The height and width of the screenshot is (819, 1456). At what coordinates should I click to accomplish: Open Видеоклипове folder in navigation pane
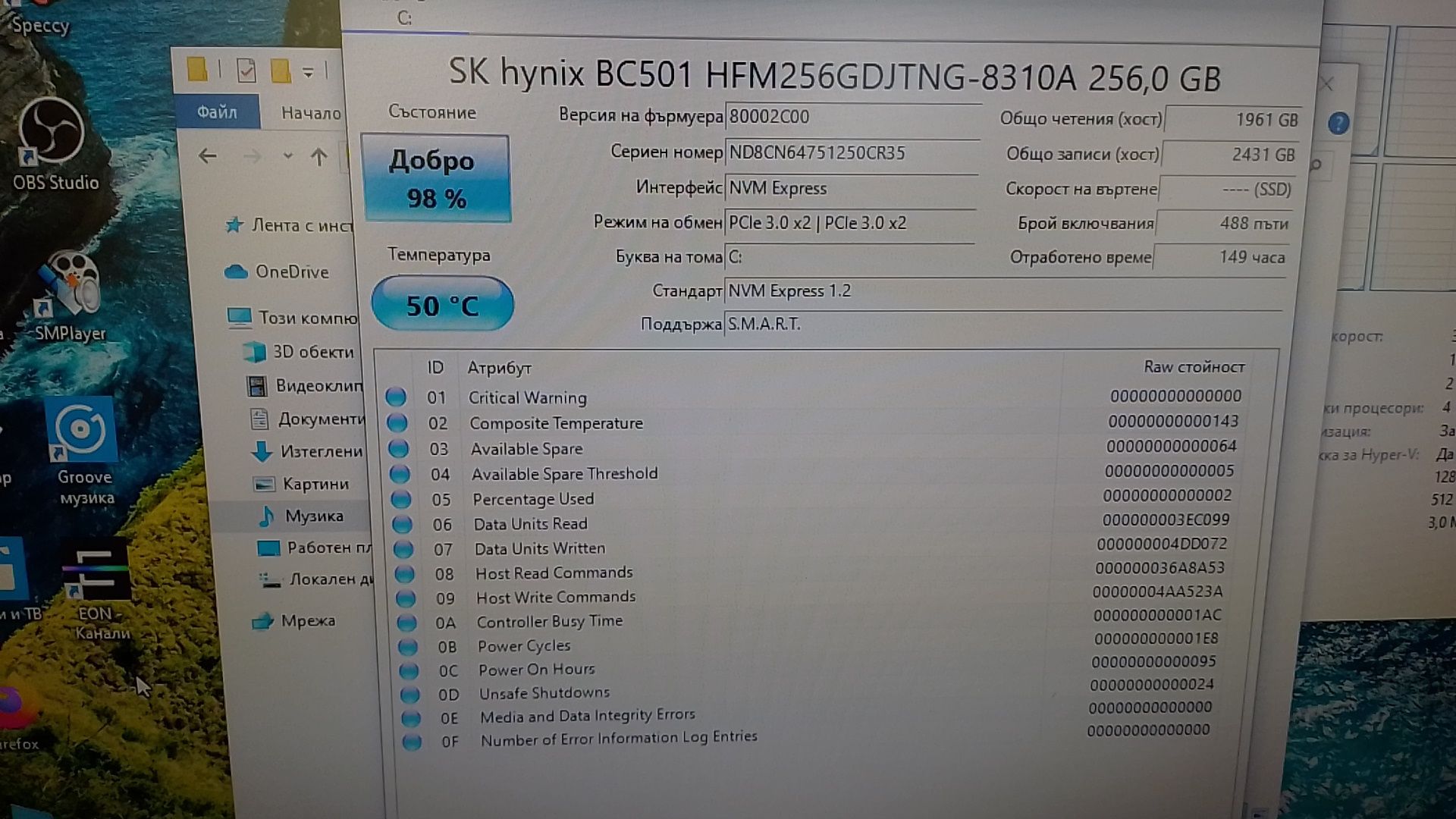point(305,386)
